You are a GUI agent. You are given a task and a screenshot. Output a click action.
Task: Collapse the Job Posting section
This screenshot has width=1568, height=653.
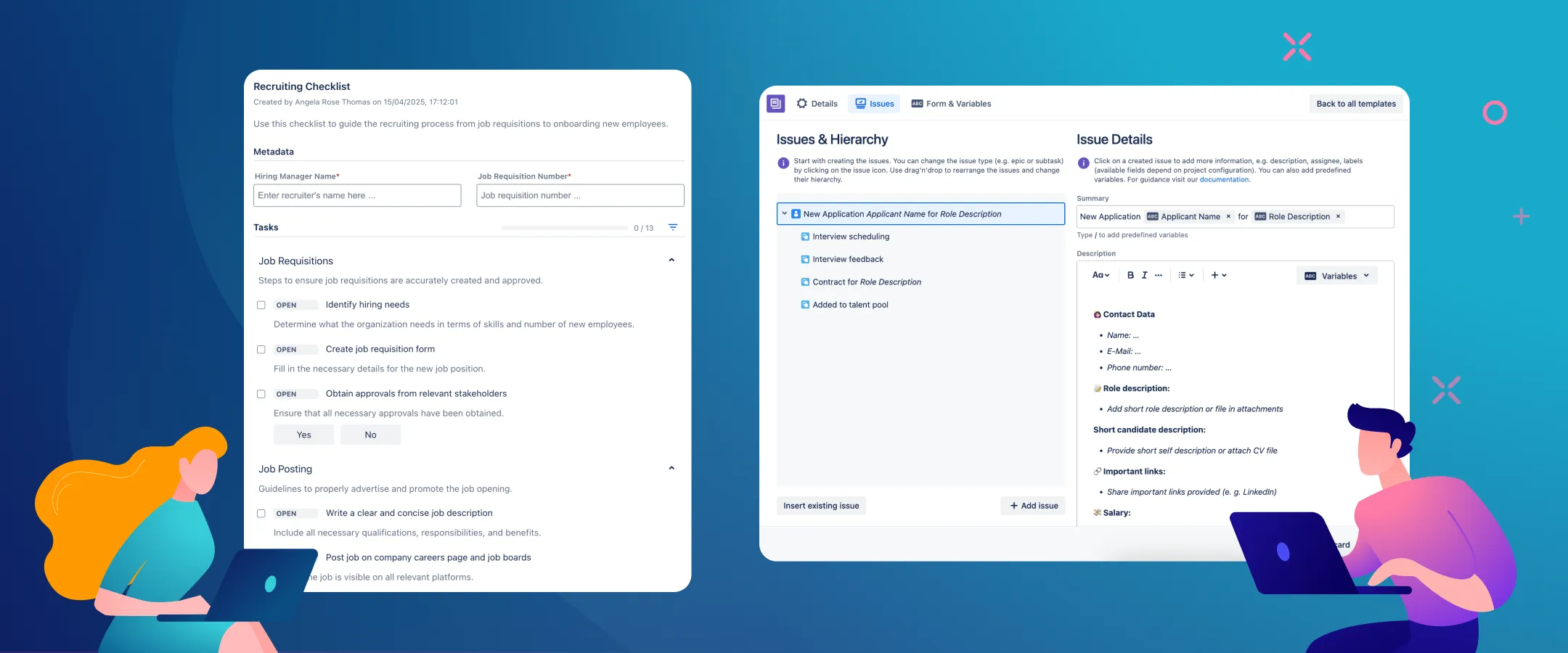point(671,468)
